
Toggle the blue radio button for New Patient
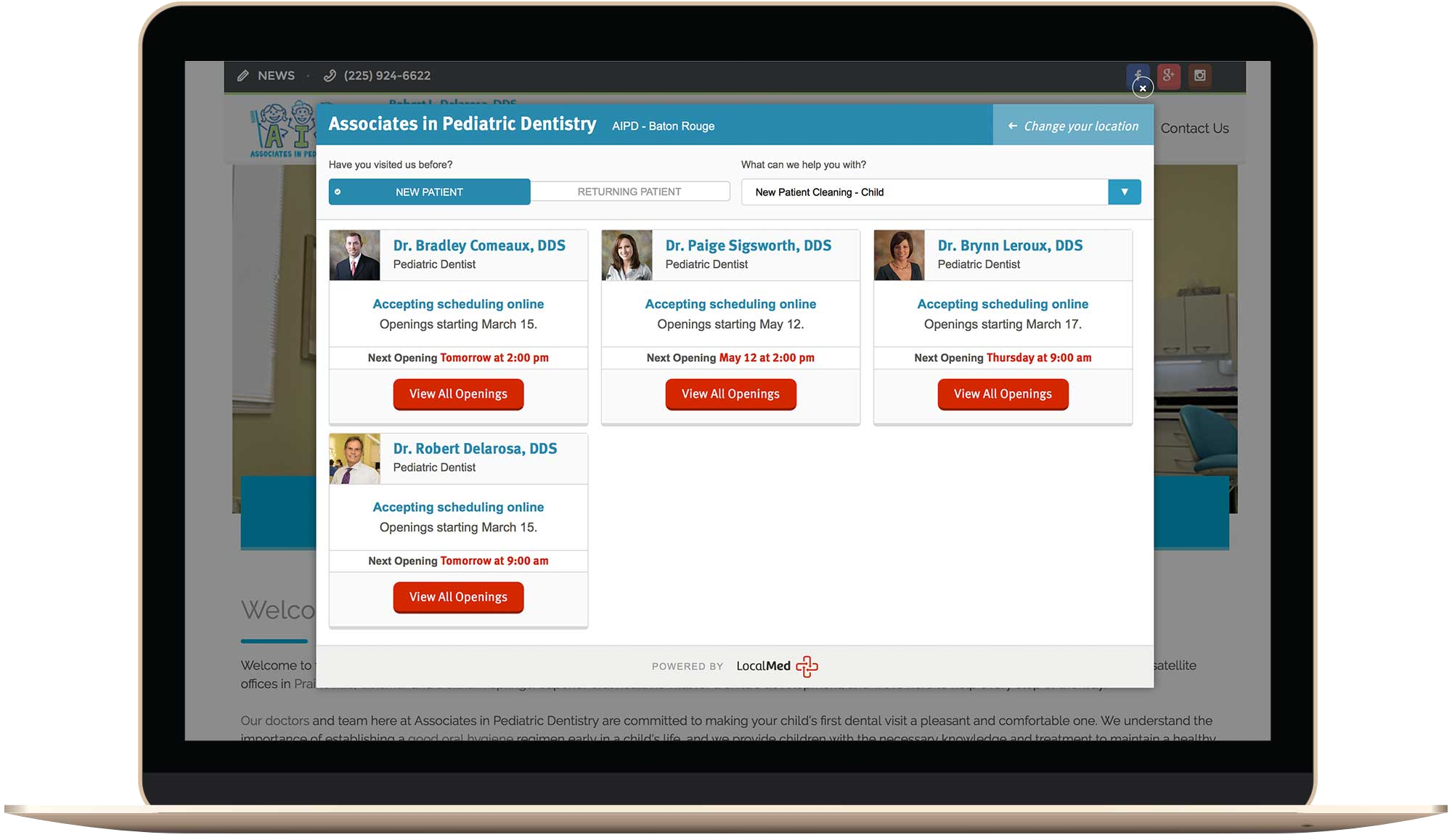(x=340, y=192)
